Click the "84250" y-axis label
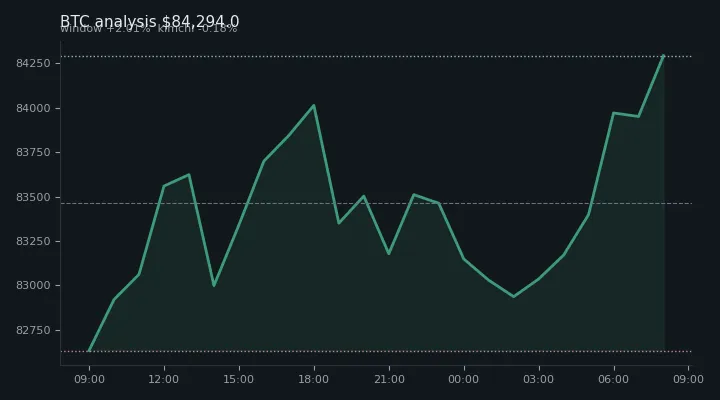 [x=33, y=63]
